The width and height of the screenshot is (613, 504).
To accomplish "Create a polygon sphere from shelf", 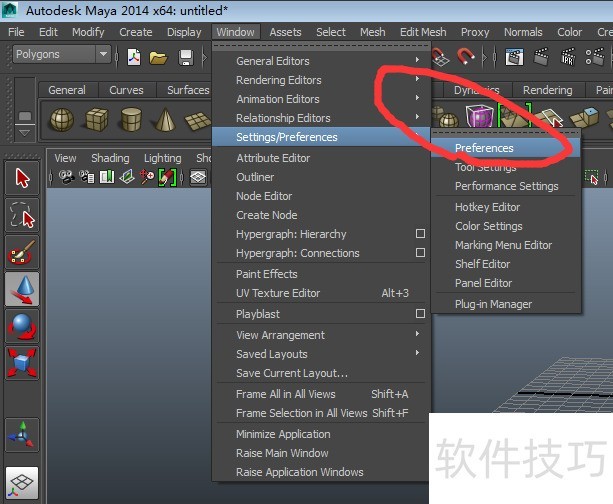I will [x=62, y=120].
